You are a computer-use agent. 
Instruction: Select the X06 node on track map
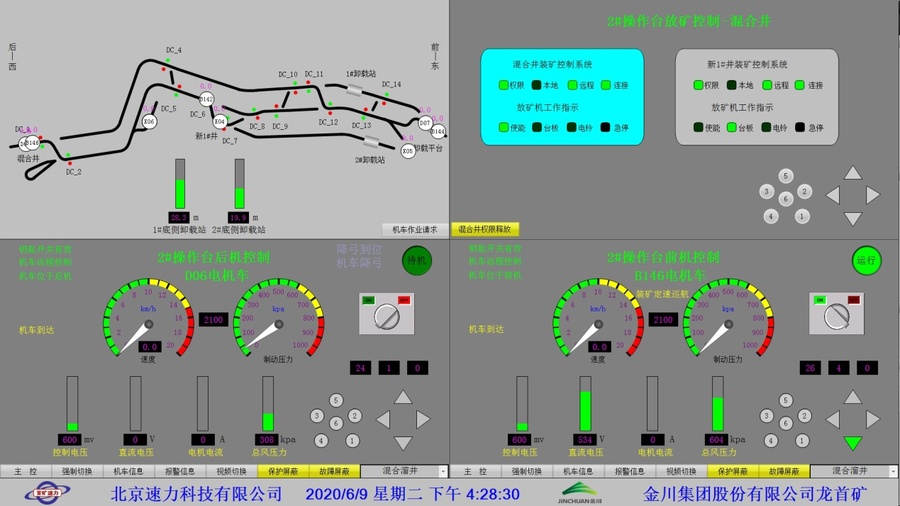pos(149,122)
